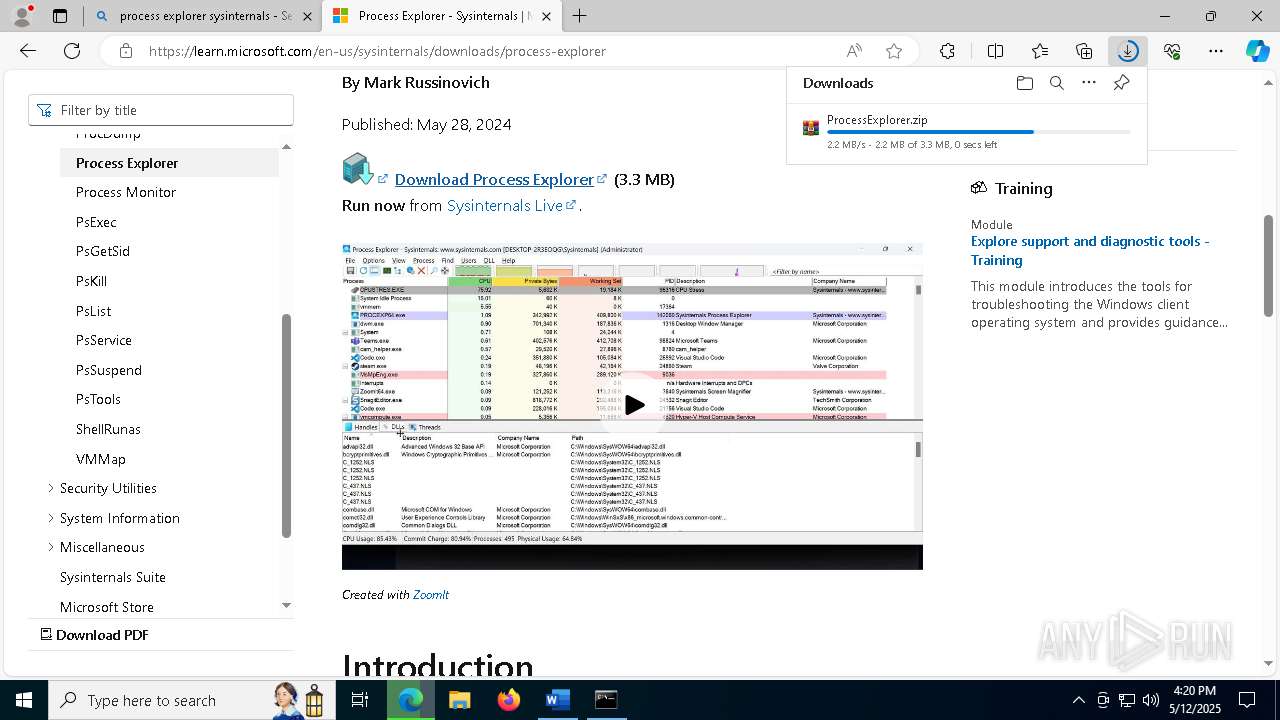Open the terminal window on the taskbar
The height and width of the screenshot is (720, 1280).
pos(606,700)
